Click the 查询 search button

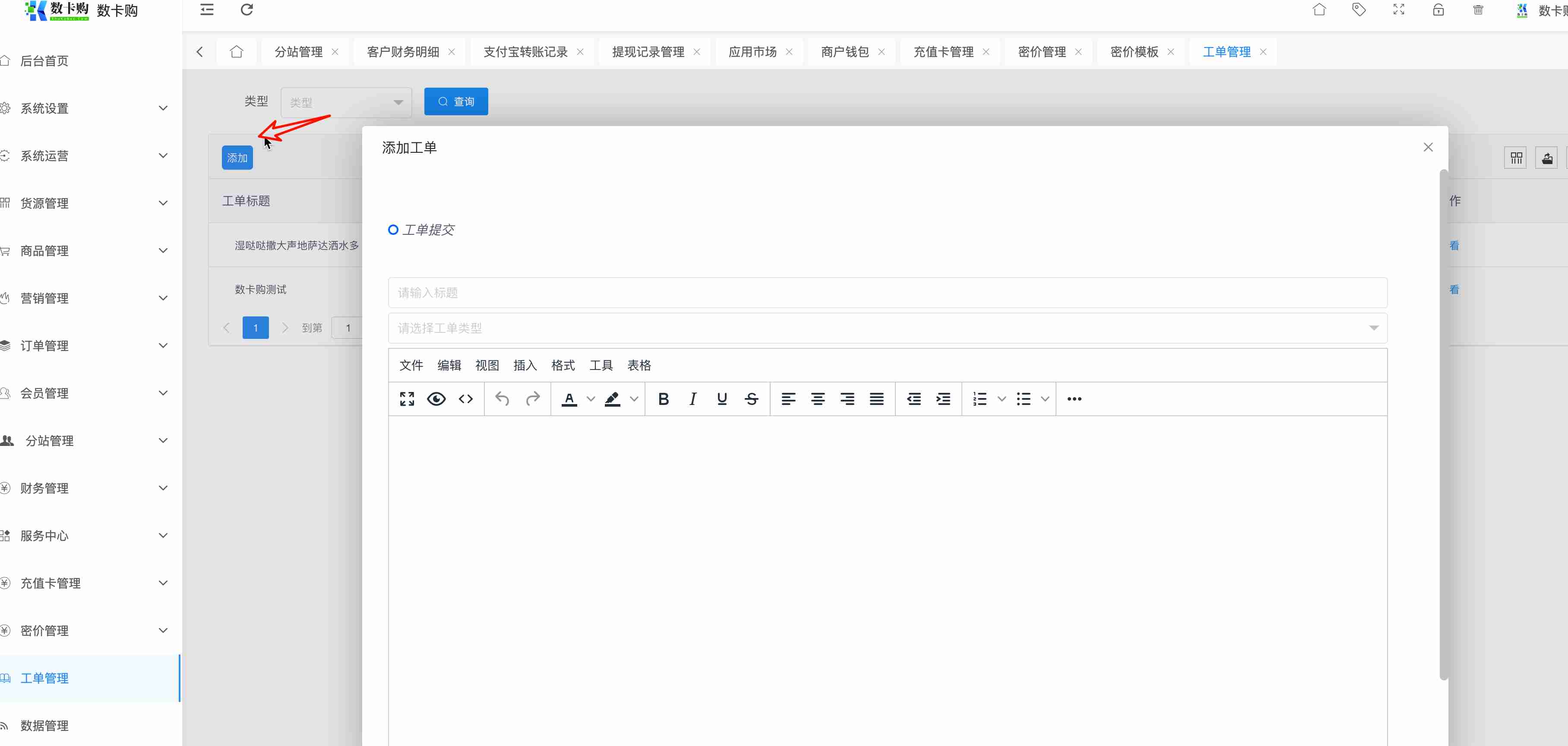click(x=456, y=101)
